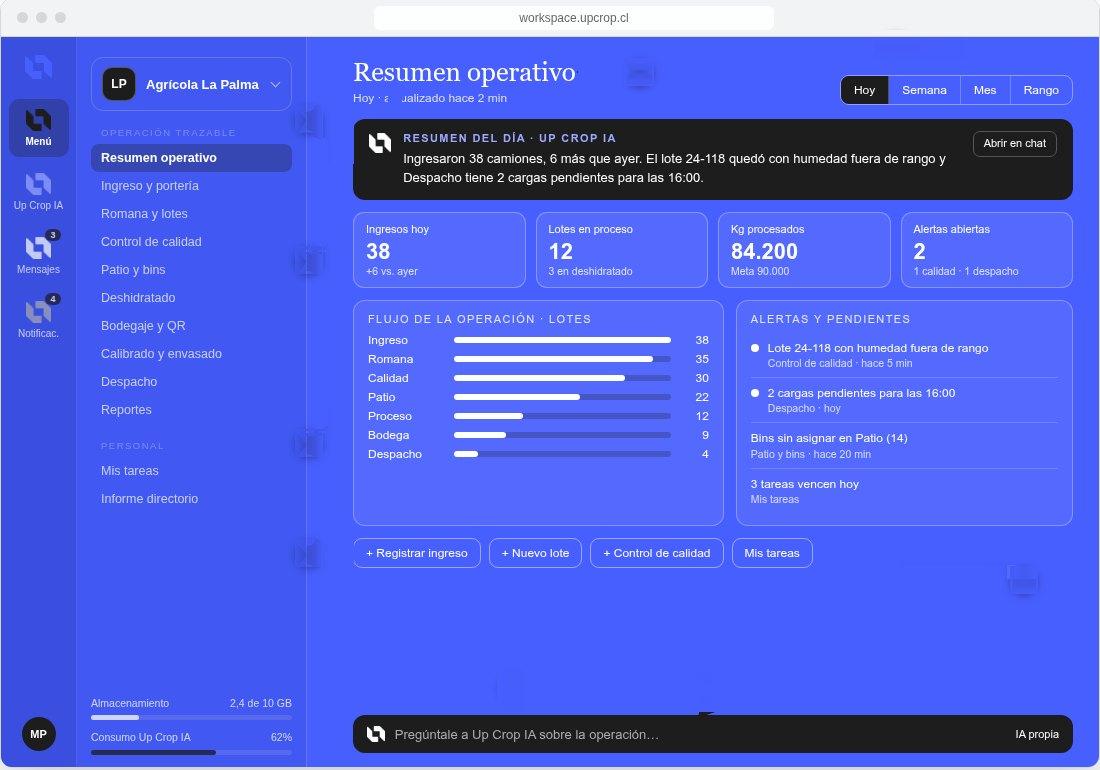Click the IA propia label in chat bar
This screenshot has height=770, width=1100.
pos(1037,734)
